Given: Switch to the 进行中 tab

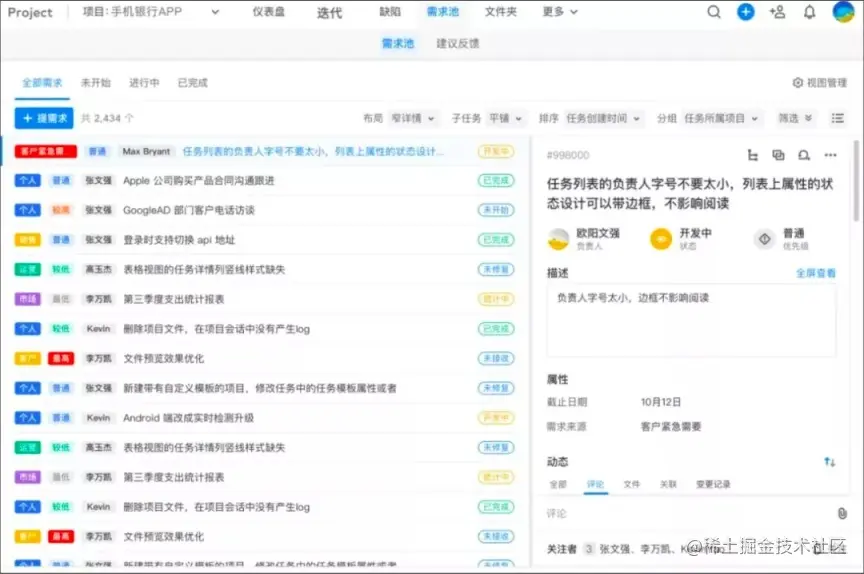Looking at the screenshot, I should [144, 83].
